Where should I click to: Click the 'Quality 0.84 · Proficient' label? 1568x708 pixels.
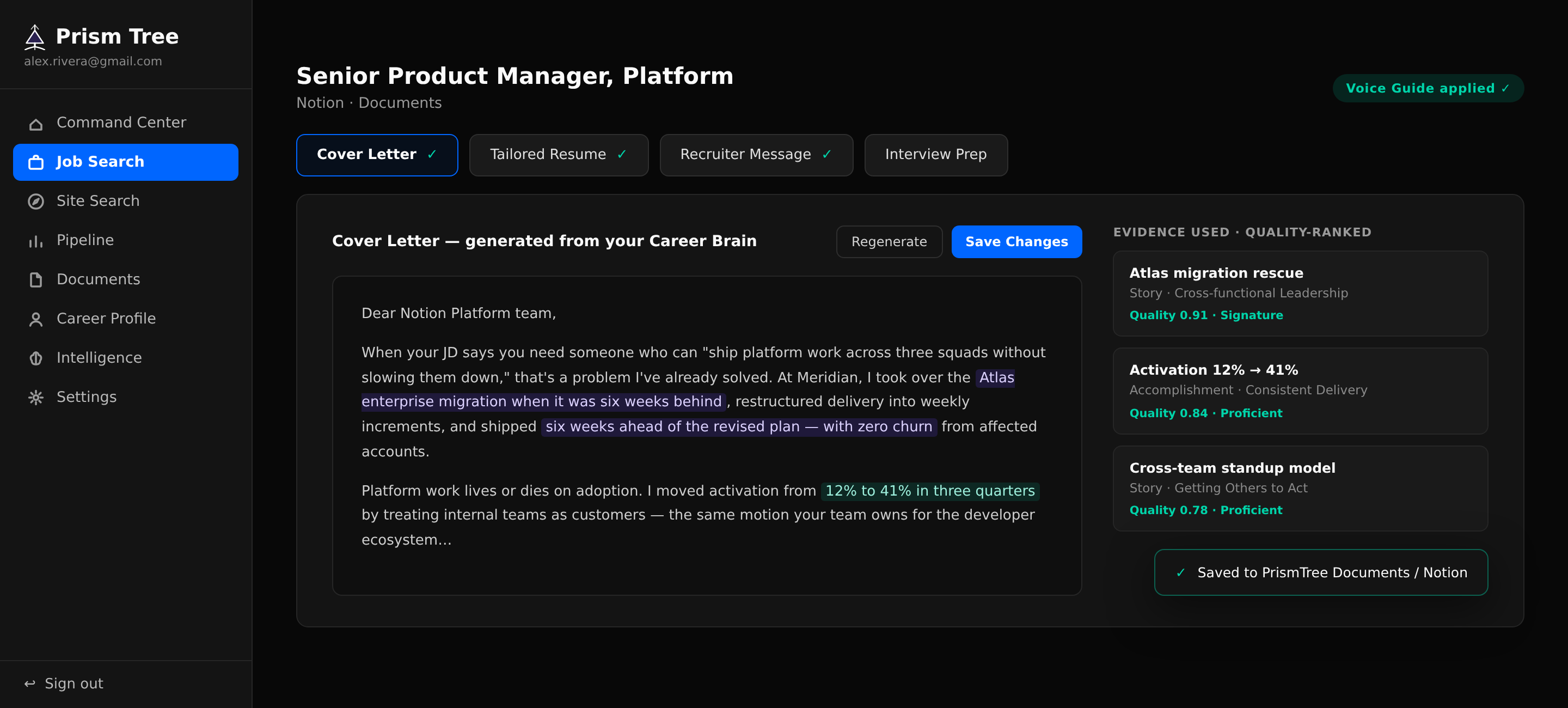point(1206,413)
